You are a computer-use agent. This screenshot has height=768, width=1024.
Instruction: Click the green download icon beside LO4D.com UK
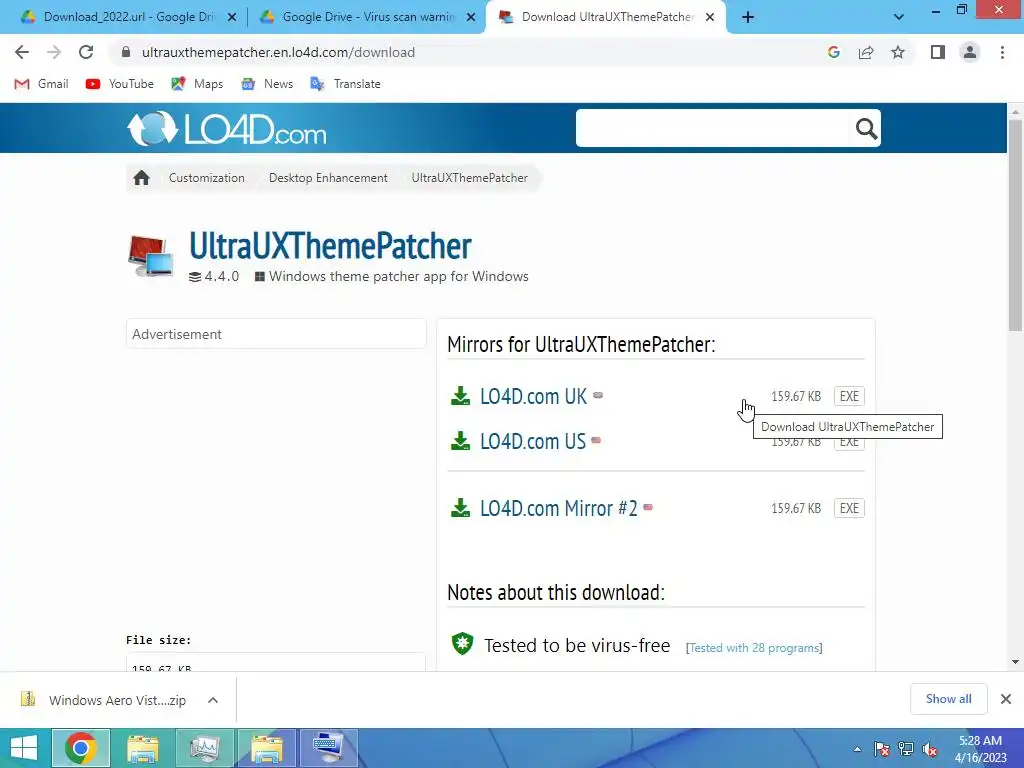click(x=460, y=396)
